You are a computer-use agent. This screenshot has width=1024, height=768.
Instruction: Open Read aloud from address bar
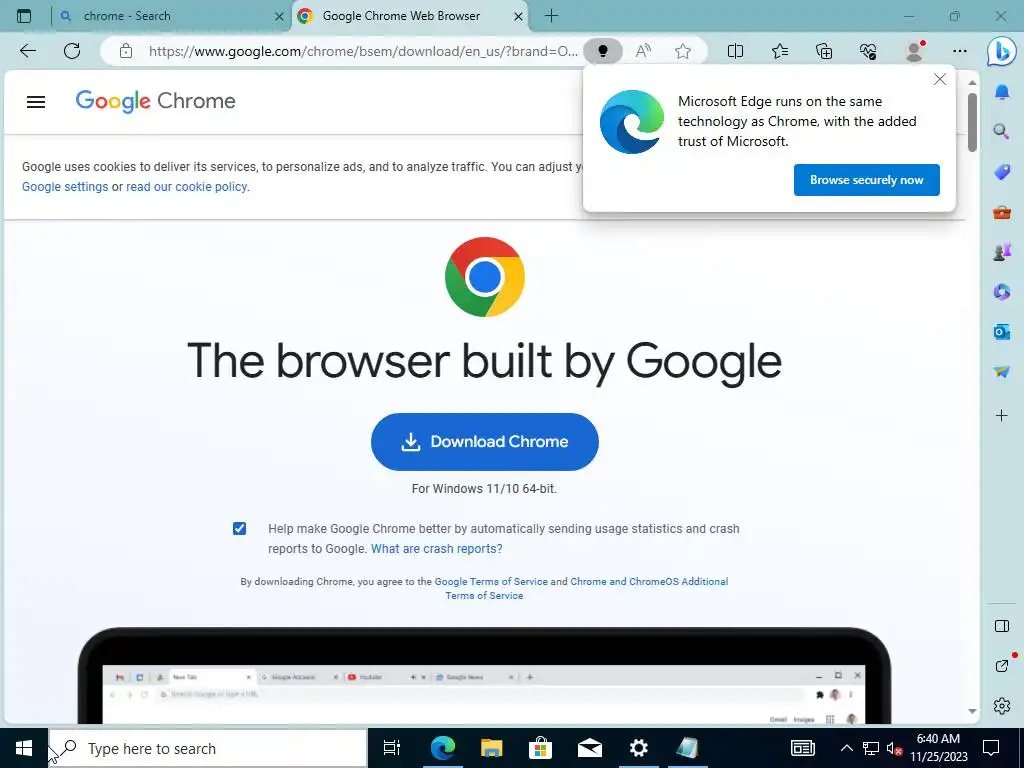click(643, 51)
